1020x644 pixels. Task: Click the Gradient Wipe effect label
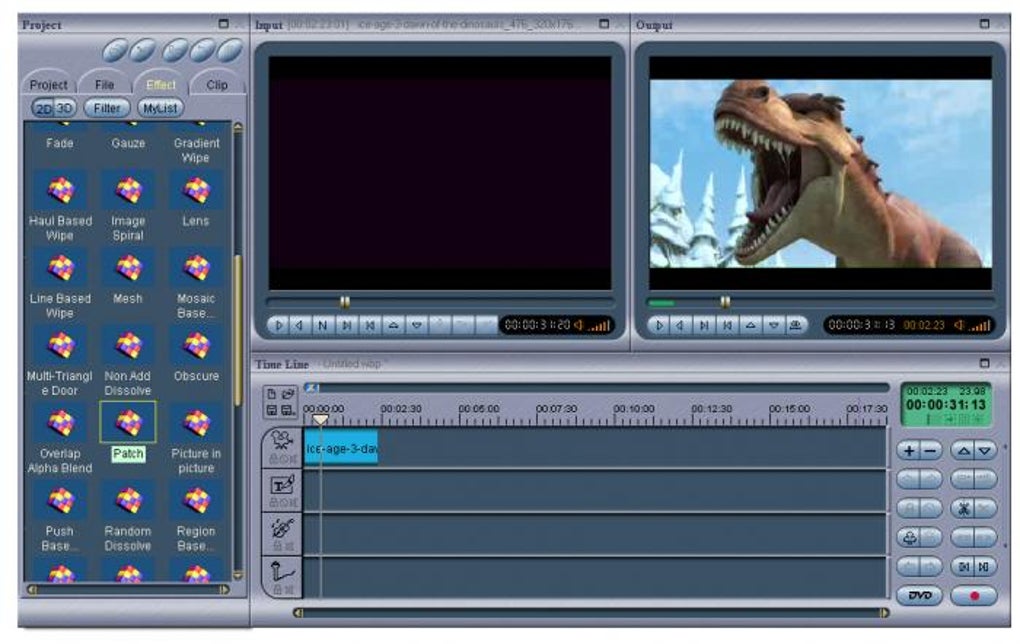tap(196, 150)
